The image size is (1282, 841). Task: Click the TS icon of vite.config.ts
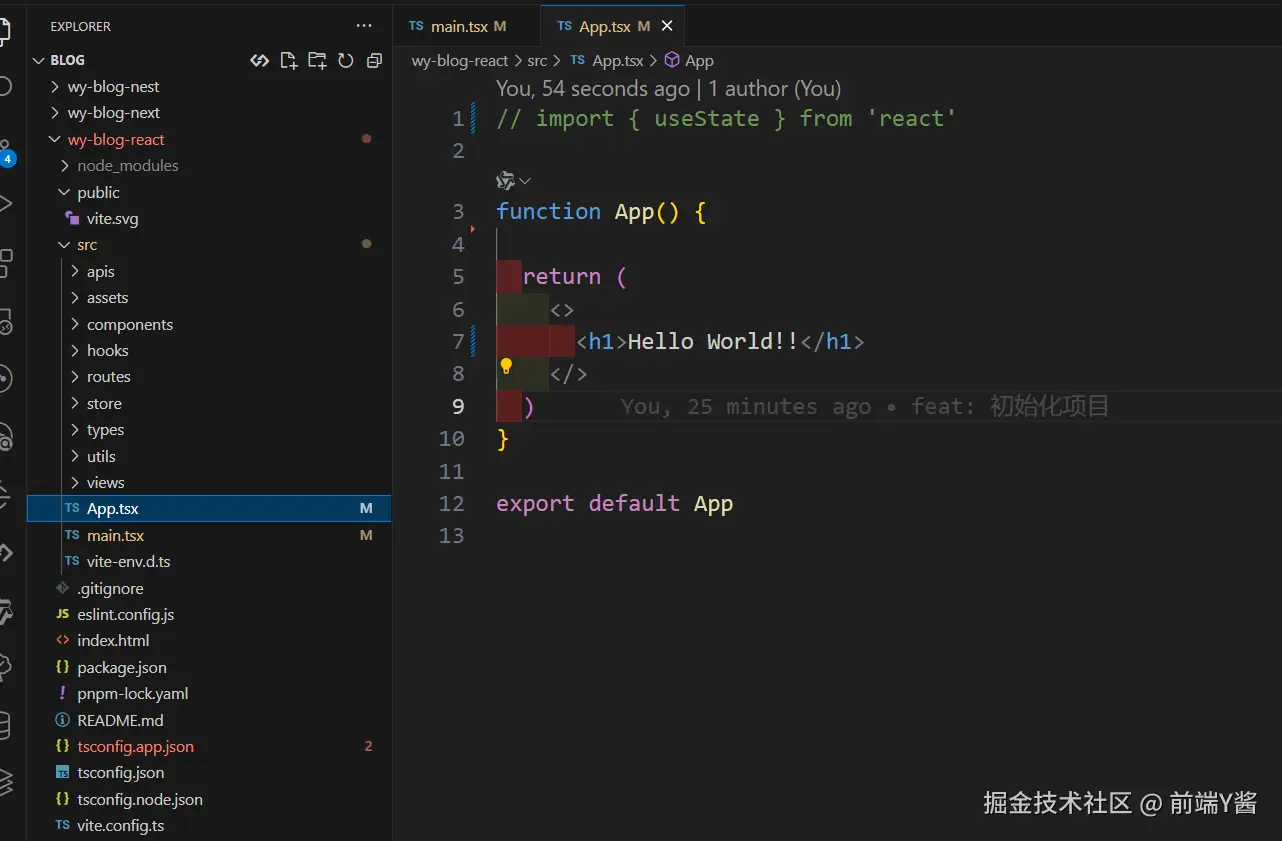coord(63,825)
